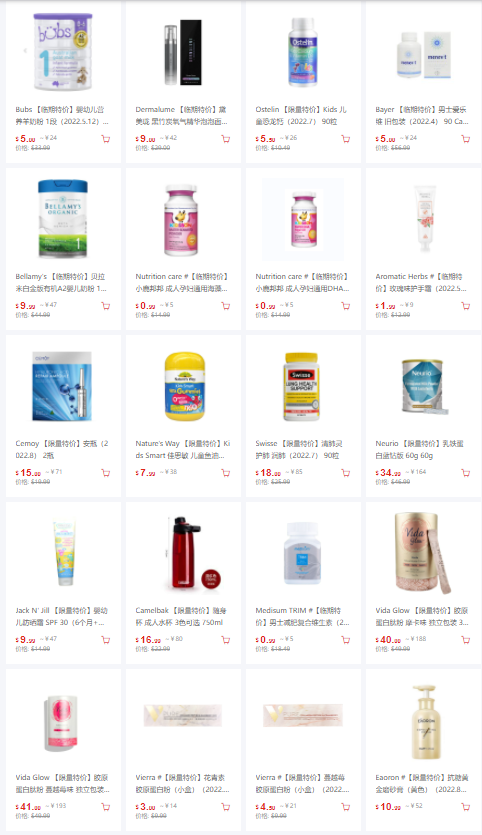Image resolution: width=482 pixels, height=835 pixels.
Task: Add Camelbak water bottle to cart
Action: point(226,640)
